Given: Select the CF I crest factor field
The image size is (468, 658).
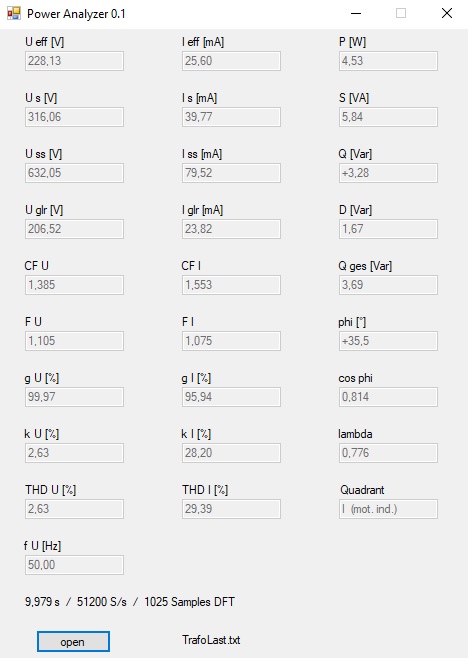Looking at the screenshot, I should coord(231,285).
